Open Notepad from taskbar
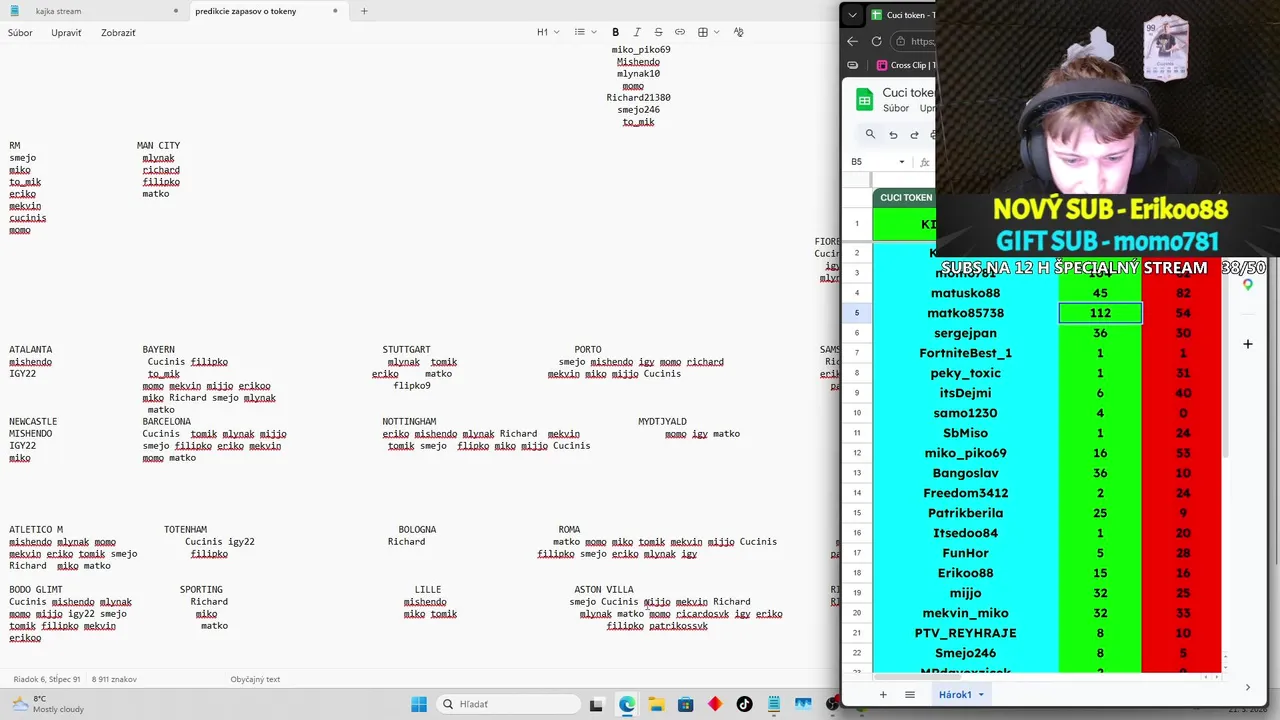 click(774, 704)
